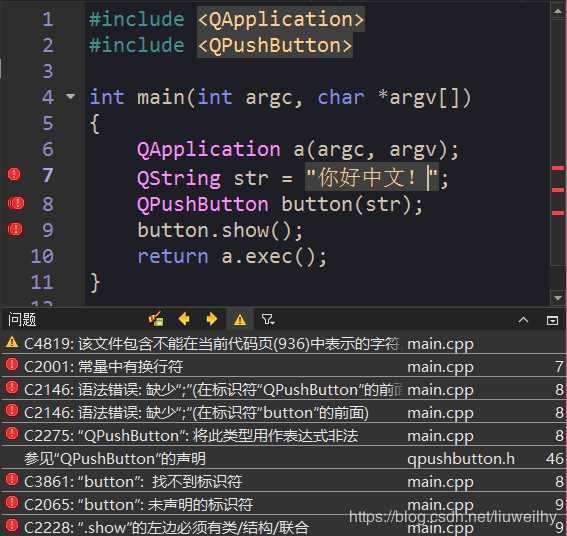The width and height of the screenshot is (567, 536).
Task: Click the 问题 panel title label
Action: point(22,320)
